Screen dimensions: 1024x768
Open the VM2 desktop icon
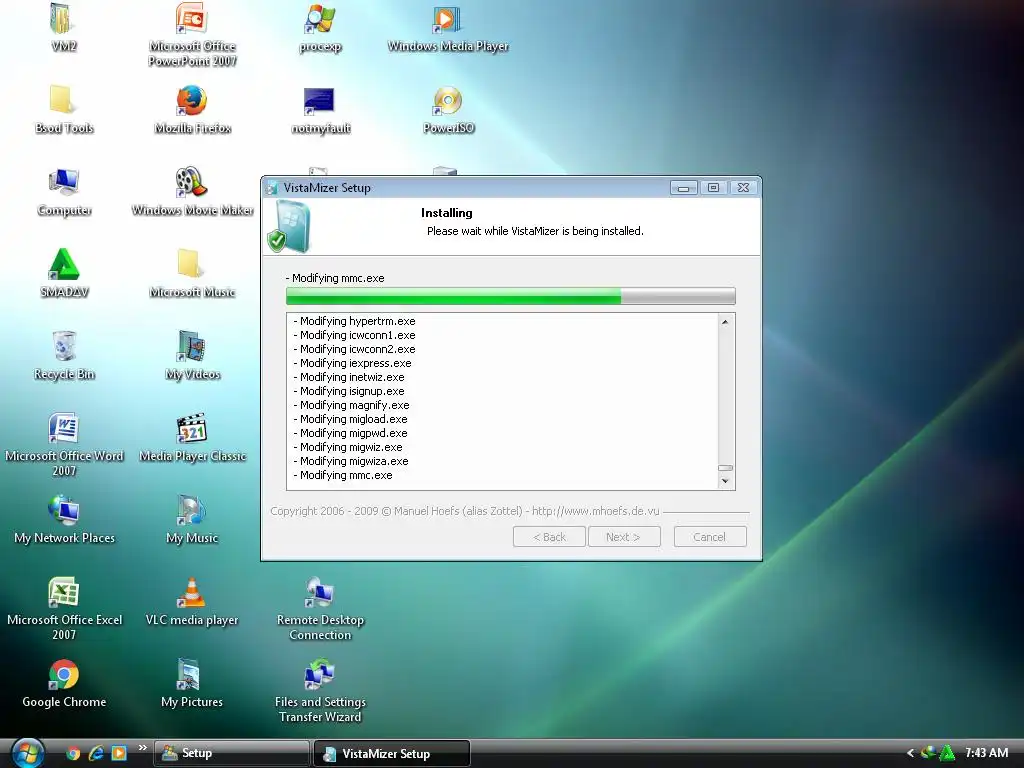[63, 26]
